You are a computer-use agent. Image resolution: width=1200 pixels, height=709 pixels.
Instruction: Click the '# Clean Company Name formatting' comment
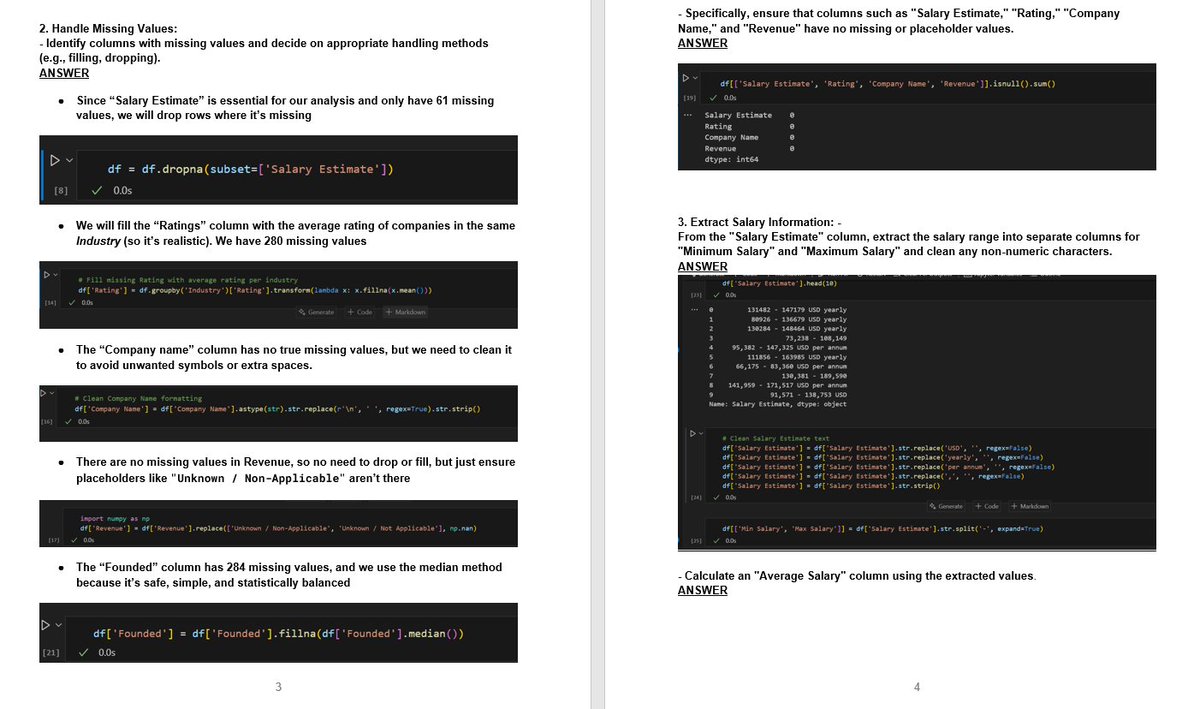coord(138,398)
